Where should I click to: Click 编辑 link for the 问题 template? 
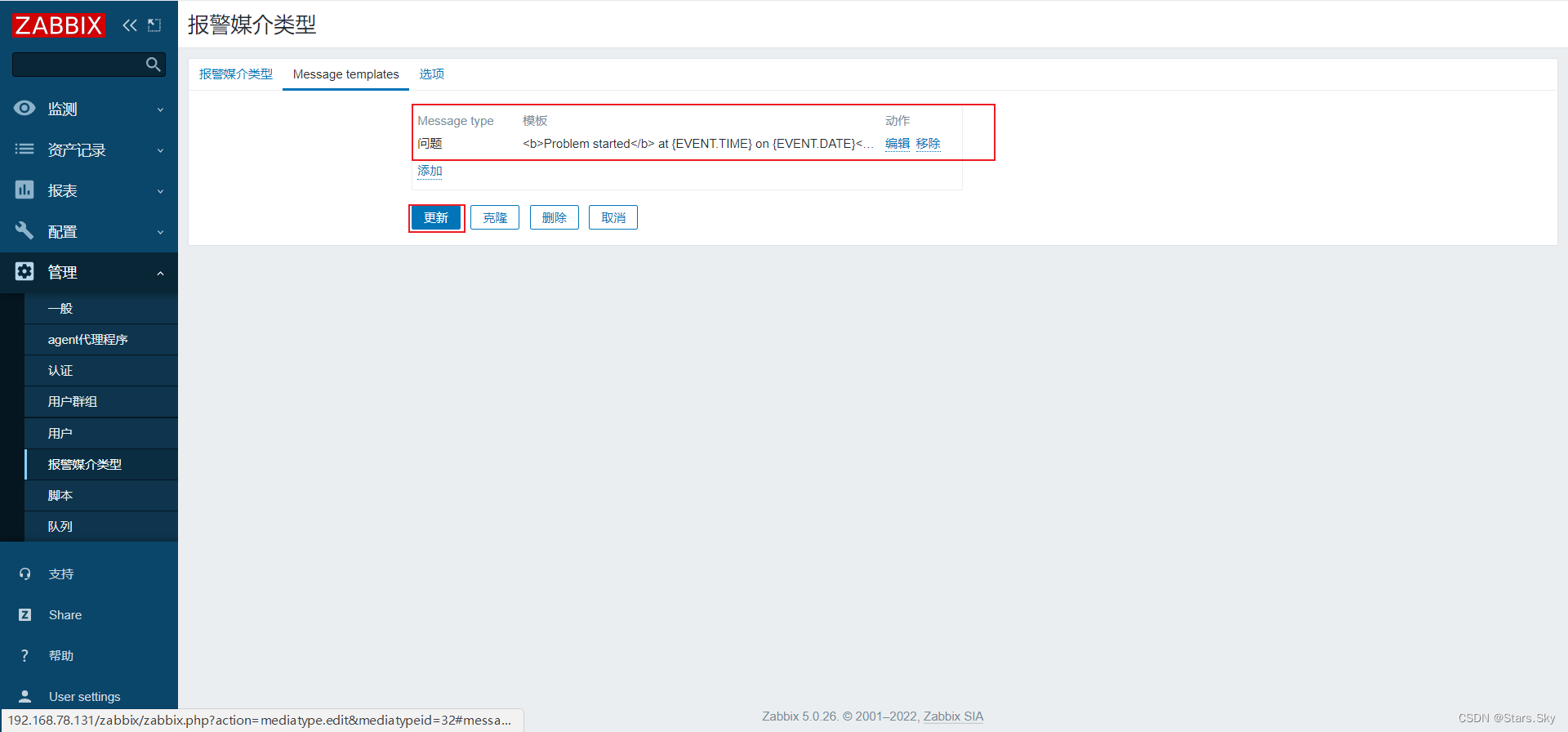897,144
